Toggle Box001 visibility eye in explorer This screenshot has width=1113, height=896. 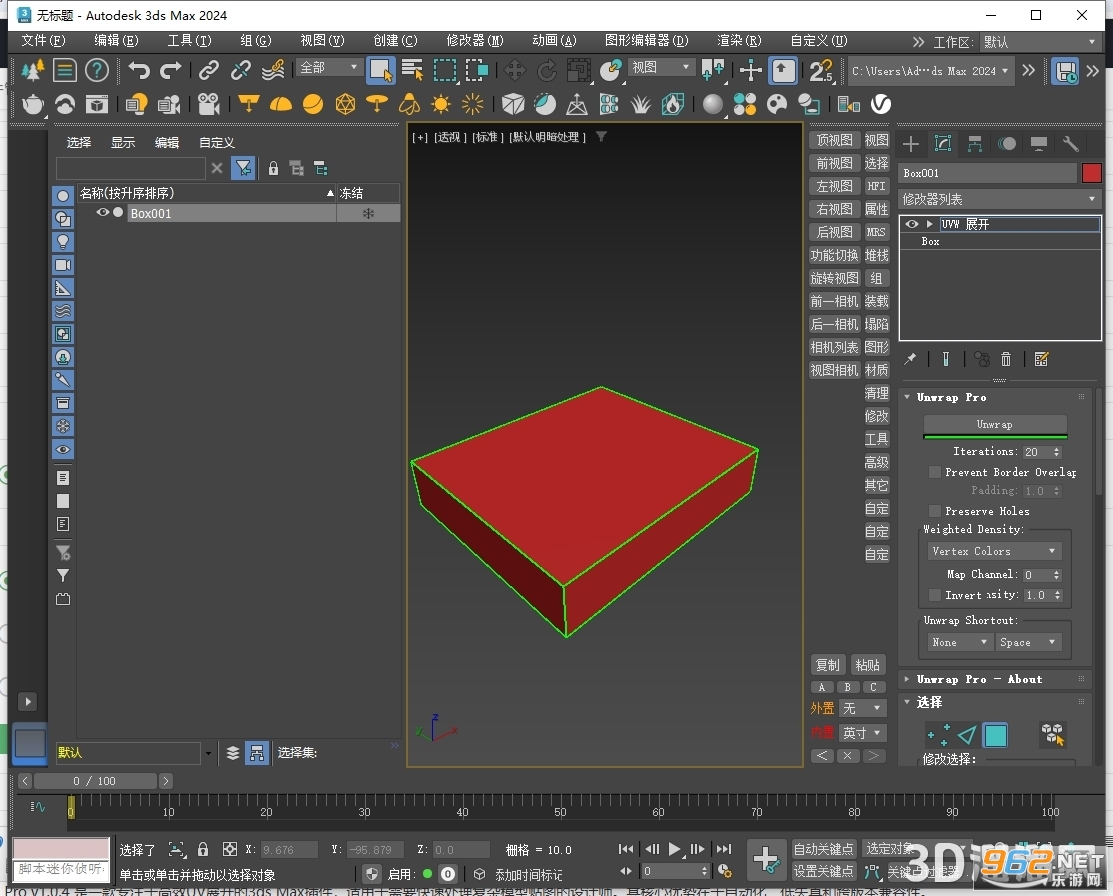point(103,213)
